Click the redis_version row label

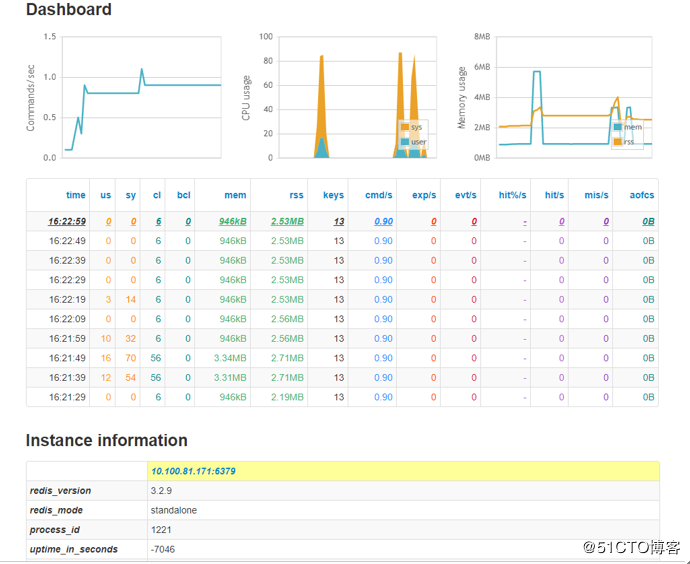pos(60,491)
